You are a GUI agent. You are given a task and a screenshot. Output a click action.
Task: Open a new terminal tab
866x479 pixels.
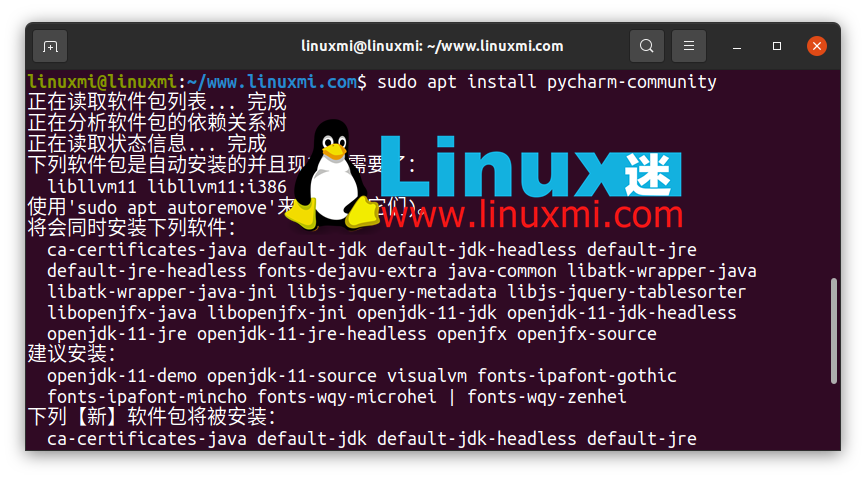(x=50, y=46)
